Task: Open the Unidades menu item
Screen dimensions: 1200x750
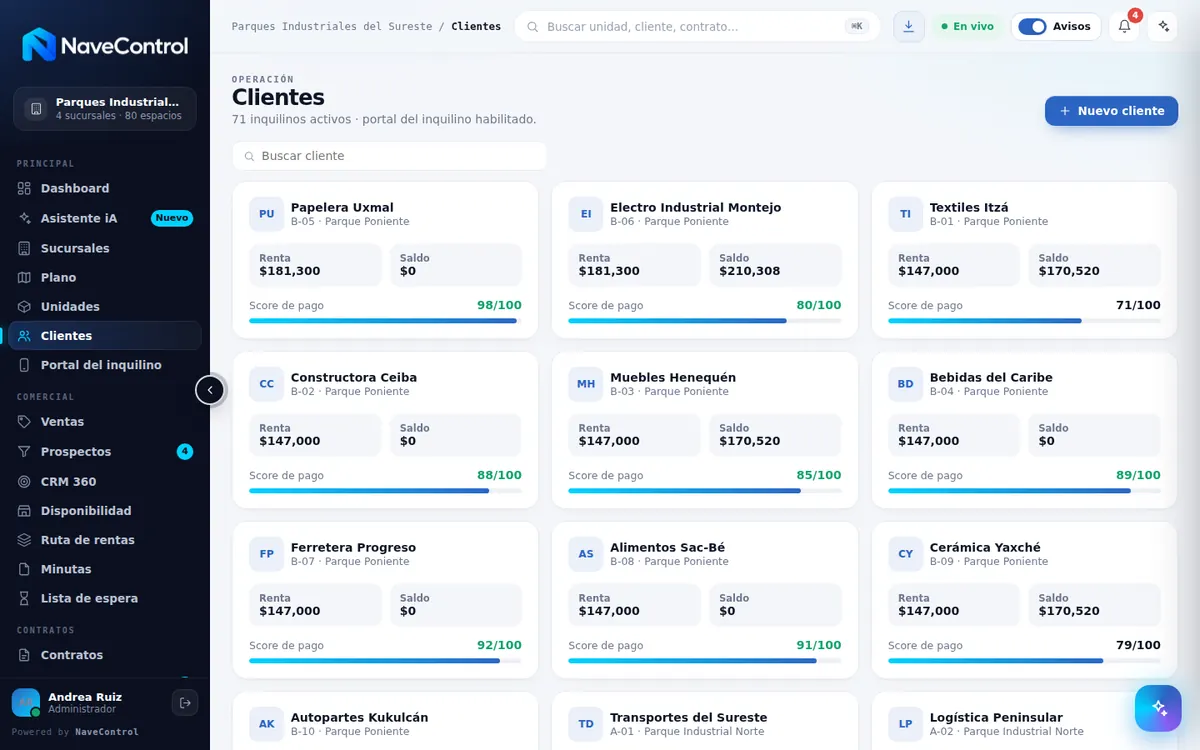Action: [x=105, y=306]
